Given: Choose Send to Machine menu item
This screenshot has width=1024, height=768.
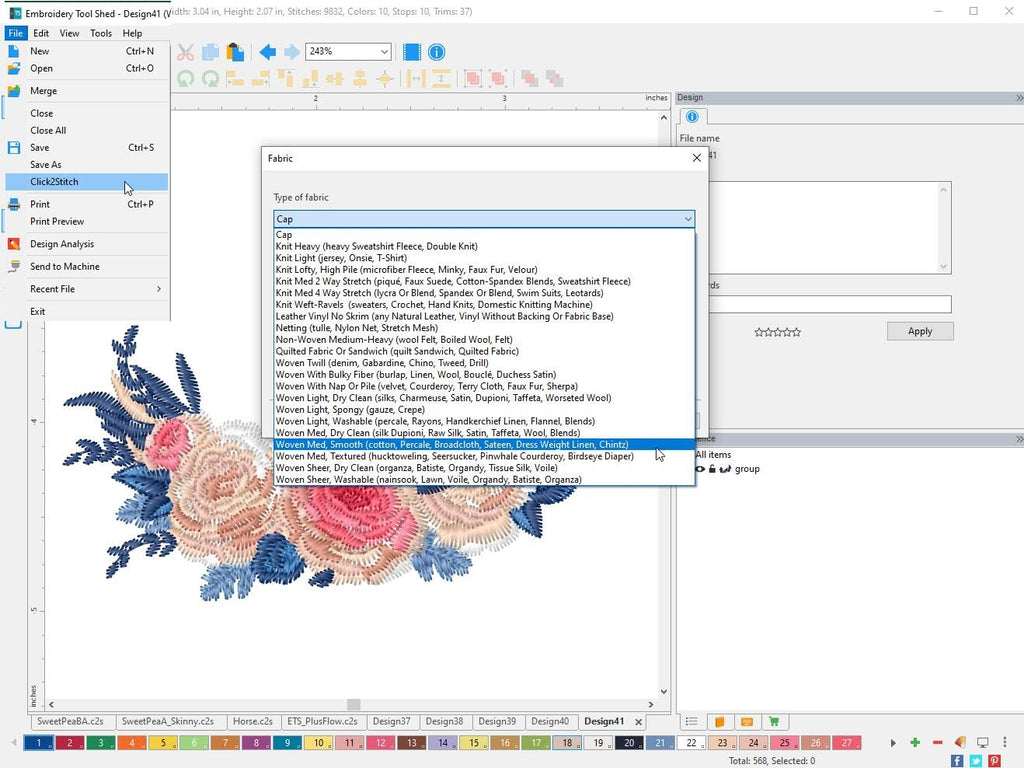Looking at the screenshot, I should coord(86,266).
